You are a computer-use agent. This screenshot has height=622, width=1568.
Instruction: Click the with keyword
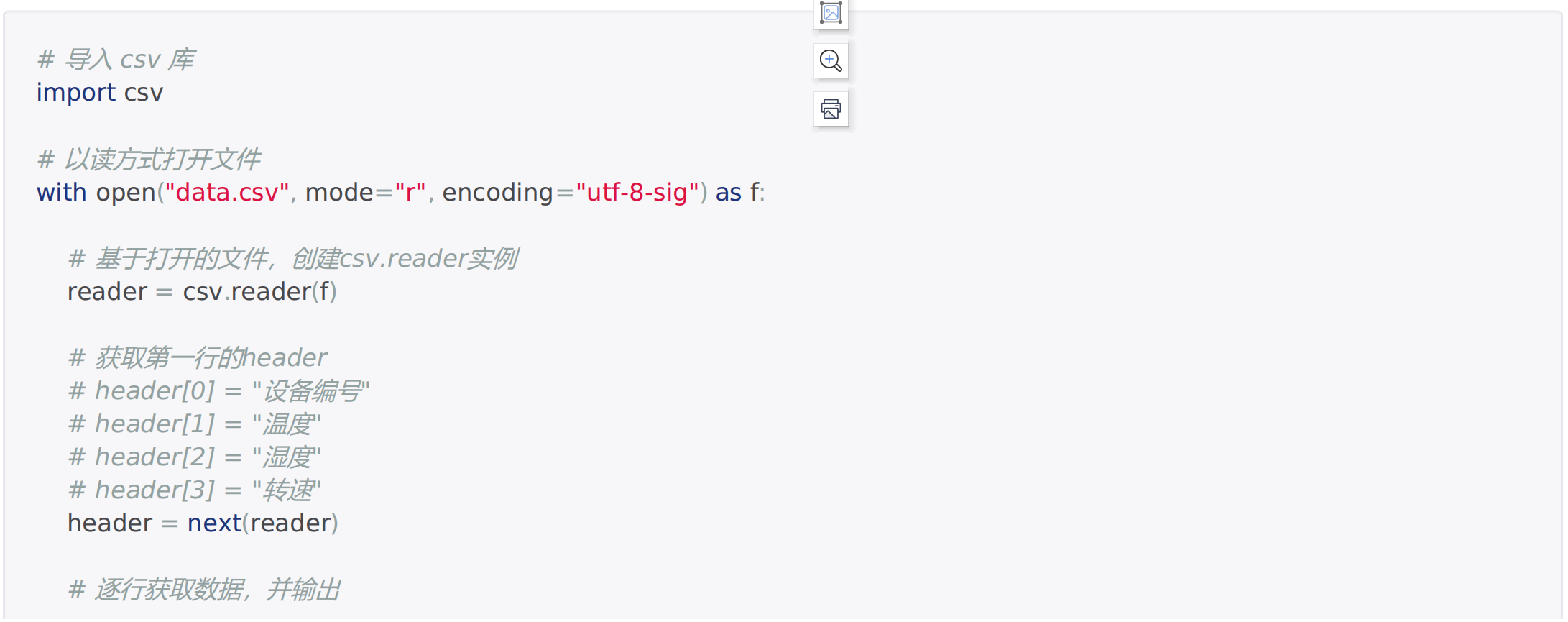coord(62,193)
